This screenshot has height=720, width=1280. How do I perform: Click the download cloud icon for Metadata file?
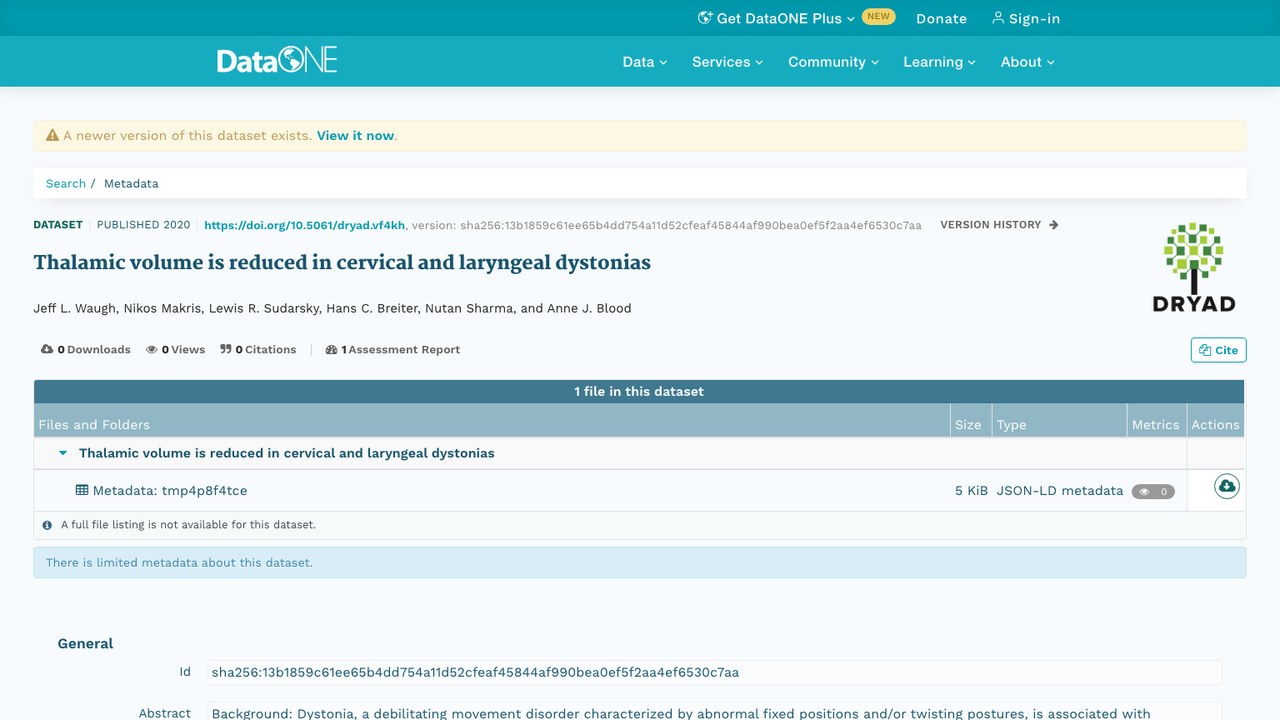pyautogui.click(x=1226, y=487)
